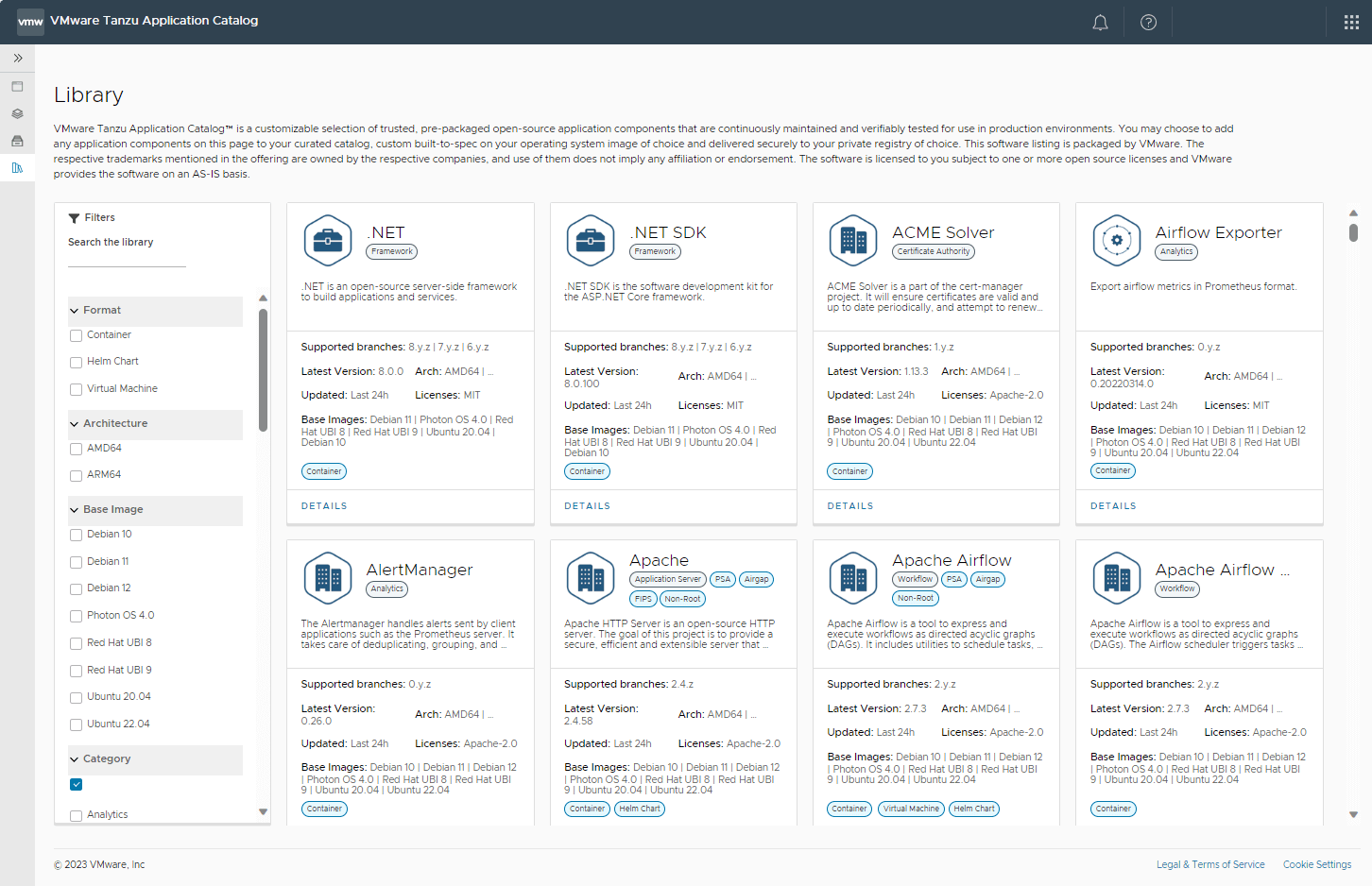The height and width of the screenshot is (886, 1372).
Task: Click the VMware logo in header
Action: click(x=30, y=22)
